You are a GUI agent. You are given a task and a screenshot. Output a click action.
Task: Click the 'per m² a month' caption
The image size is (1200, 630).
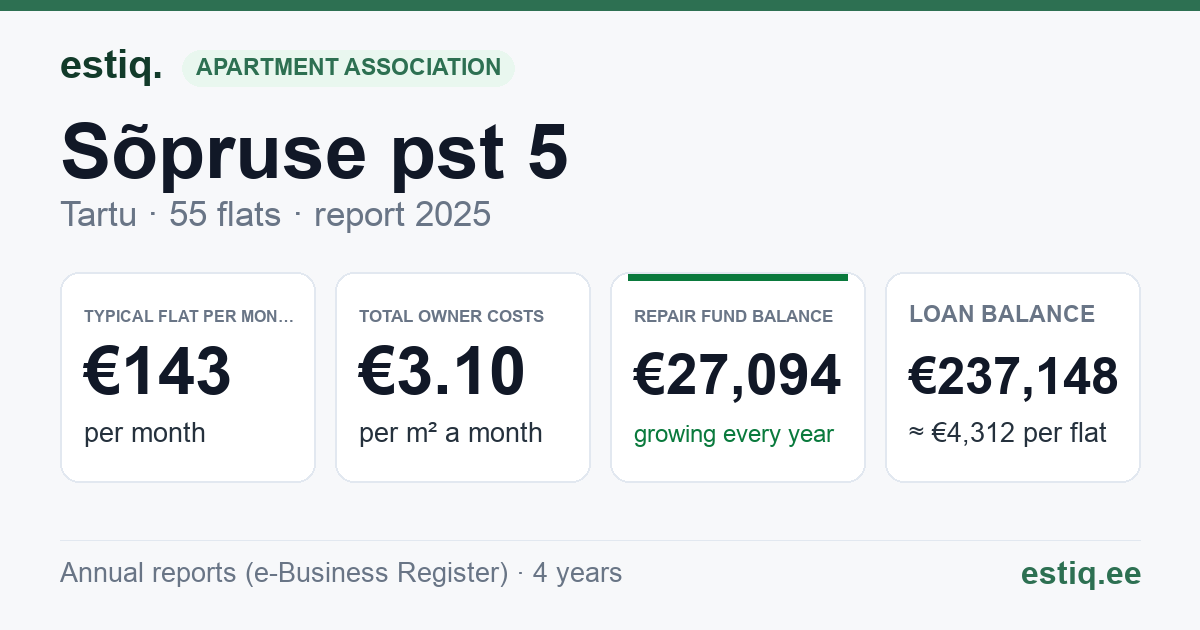[451, 433]
